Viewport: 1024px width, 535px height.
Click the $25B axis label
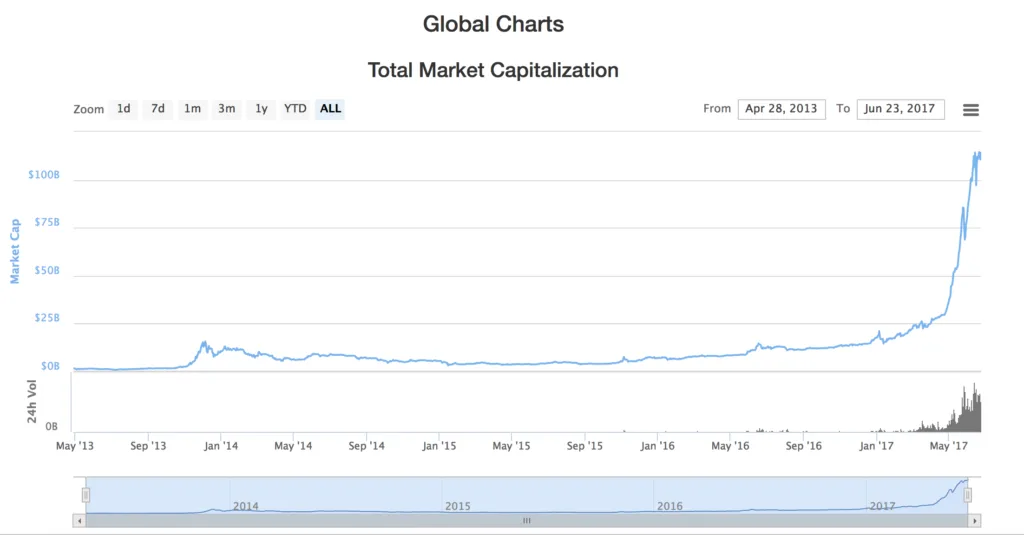pyautogui.click(x=47, y=318)
